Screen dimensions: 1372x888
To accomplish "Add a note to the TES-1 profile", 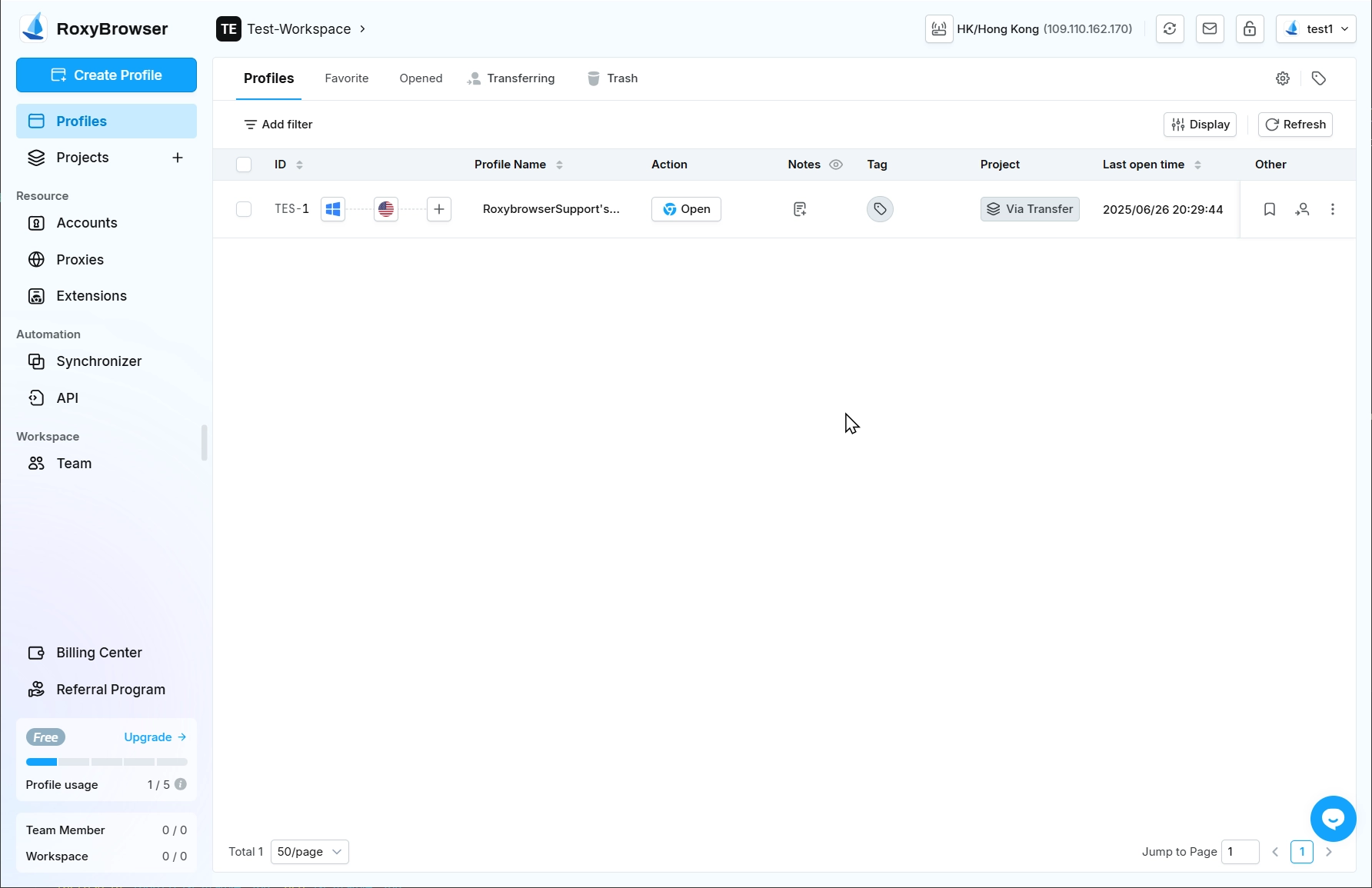I will pos(800,209).
